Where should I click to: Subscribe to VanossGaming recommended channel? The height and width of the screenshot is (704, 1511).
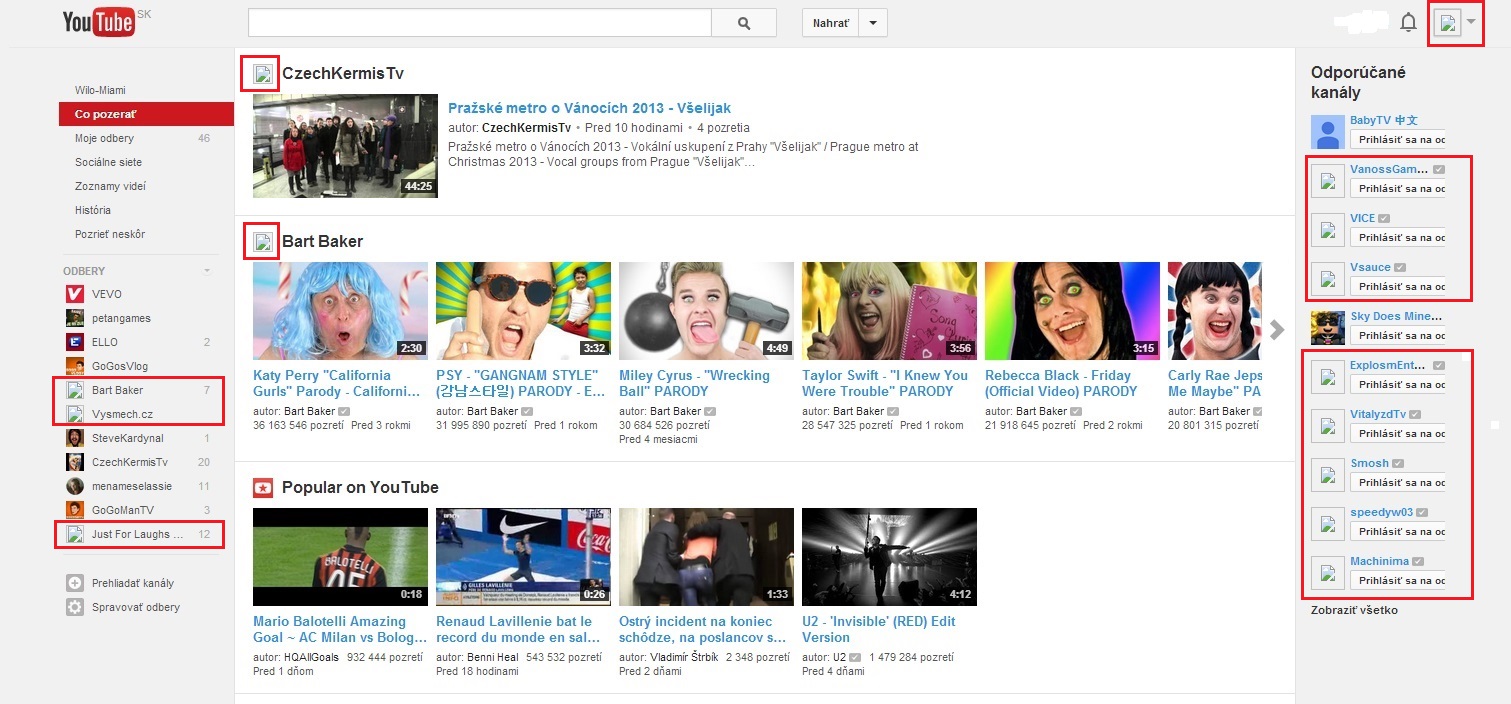1397,188
